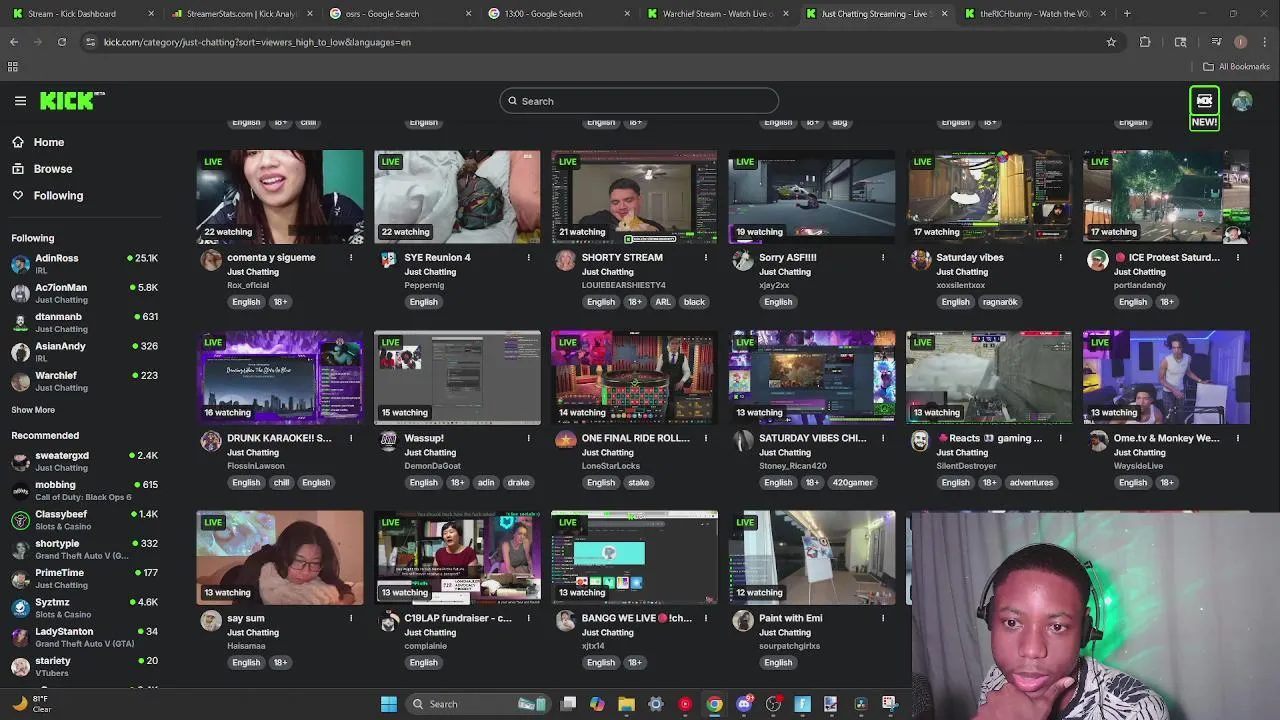1280x720 pixels.
Task: Open xjay2xx streamer avatar
Action: click(743, 260)
